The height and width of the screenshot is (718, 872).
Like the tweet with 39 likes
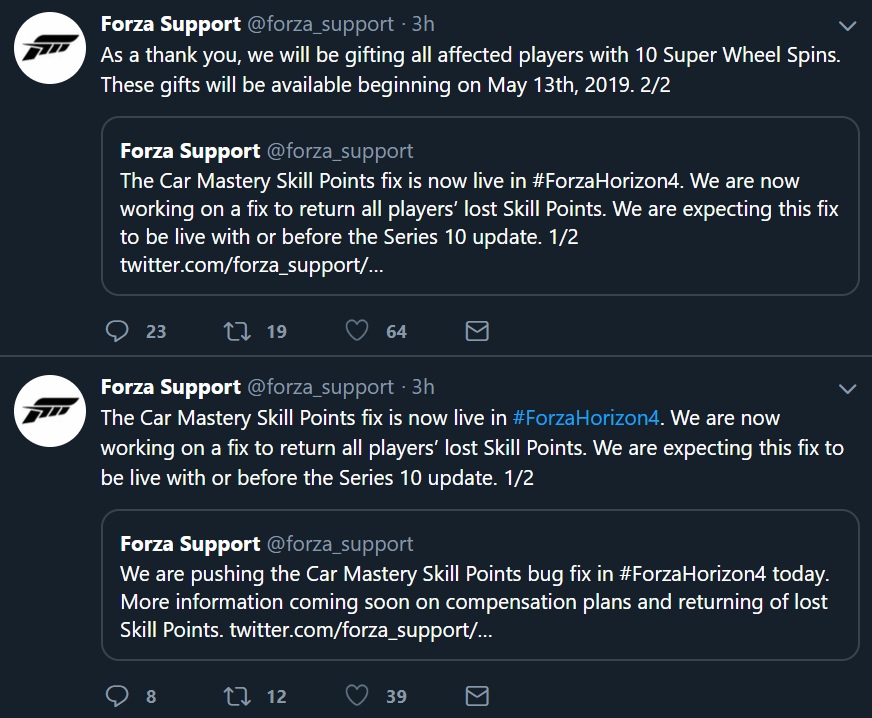357,695
